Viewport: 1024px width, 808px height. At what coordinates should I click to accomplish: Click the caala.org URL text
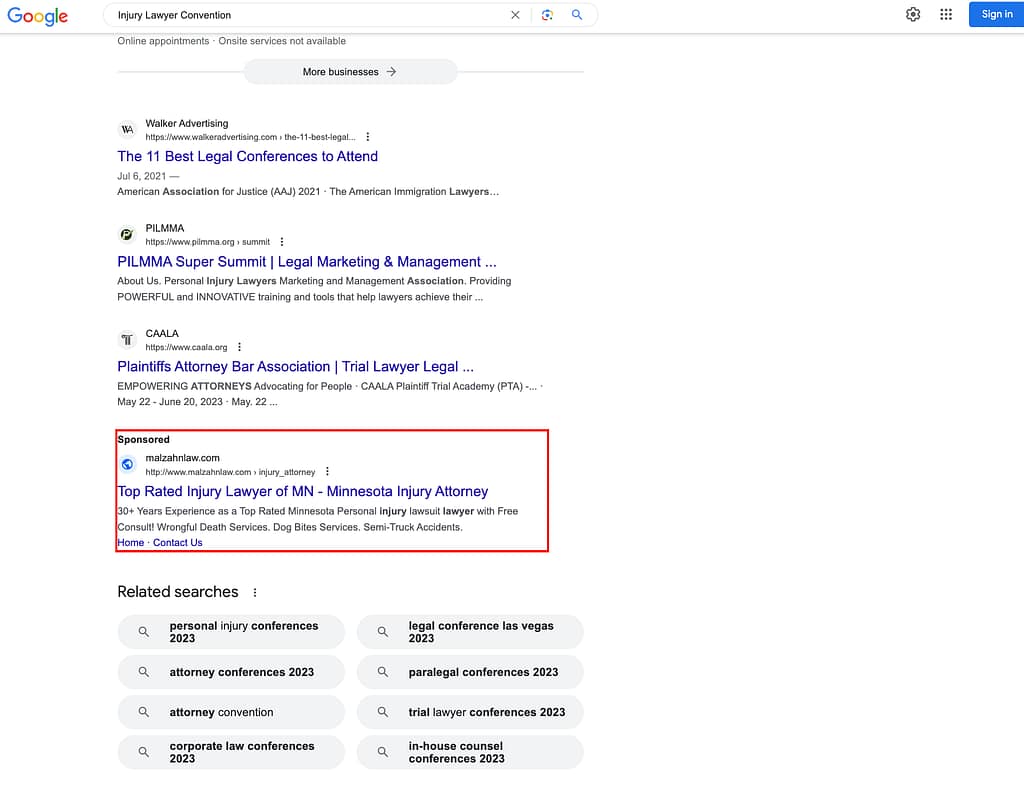(186, 347)
